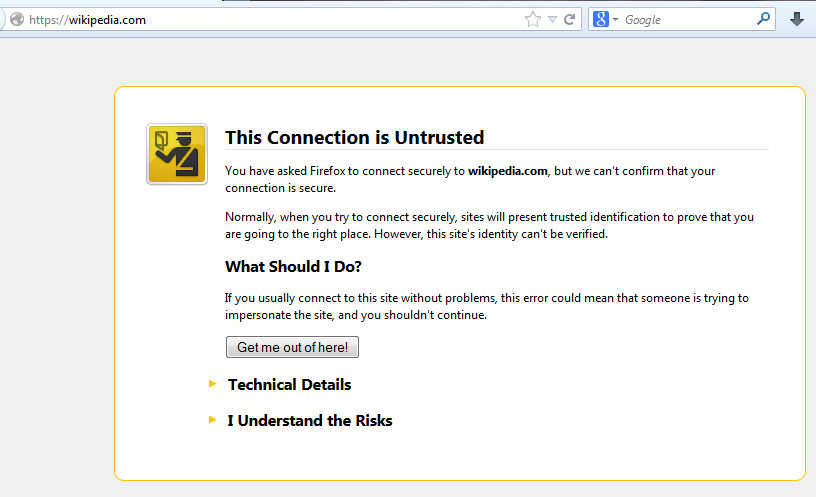816x497 pixels.
Task: Reload the page with refresh icon
Action: coord(569,19)
